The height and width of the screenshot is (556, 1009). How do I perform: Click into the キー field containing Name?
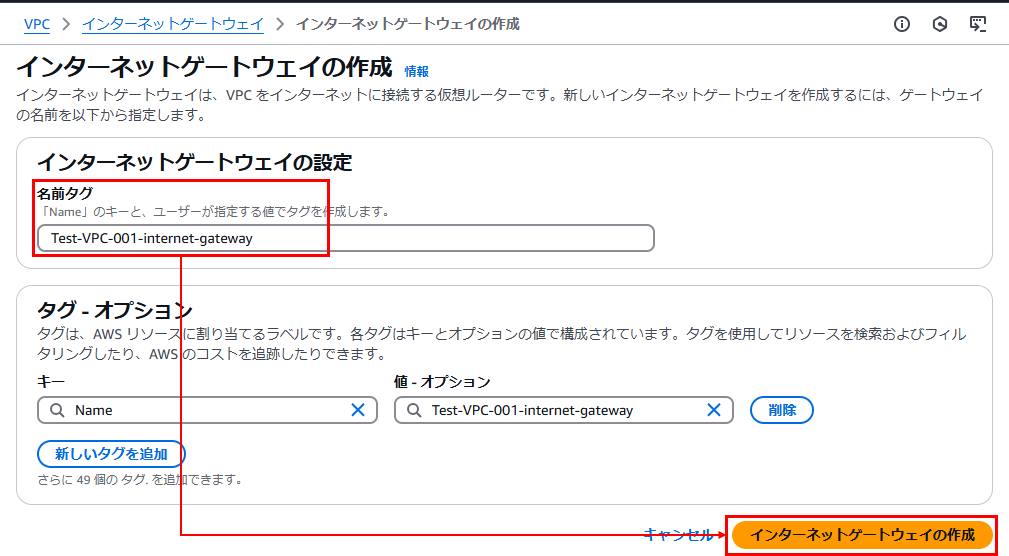pos(207,410)
